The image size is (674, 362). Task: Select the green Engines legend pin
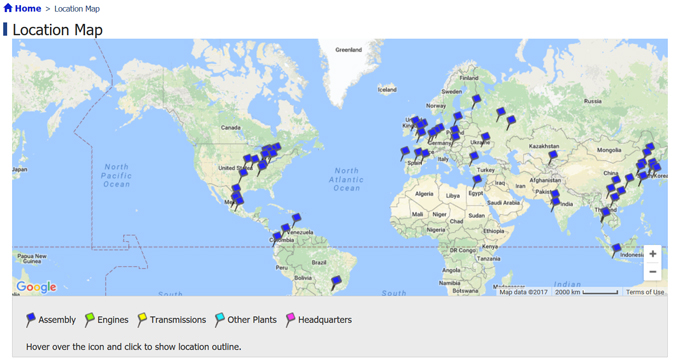click(89, 320)
